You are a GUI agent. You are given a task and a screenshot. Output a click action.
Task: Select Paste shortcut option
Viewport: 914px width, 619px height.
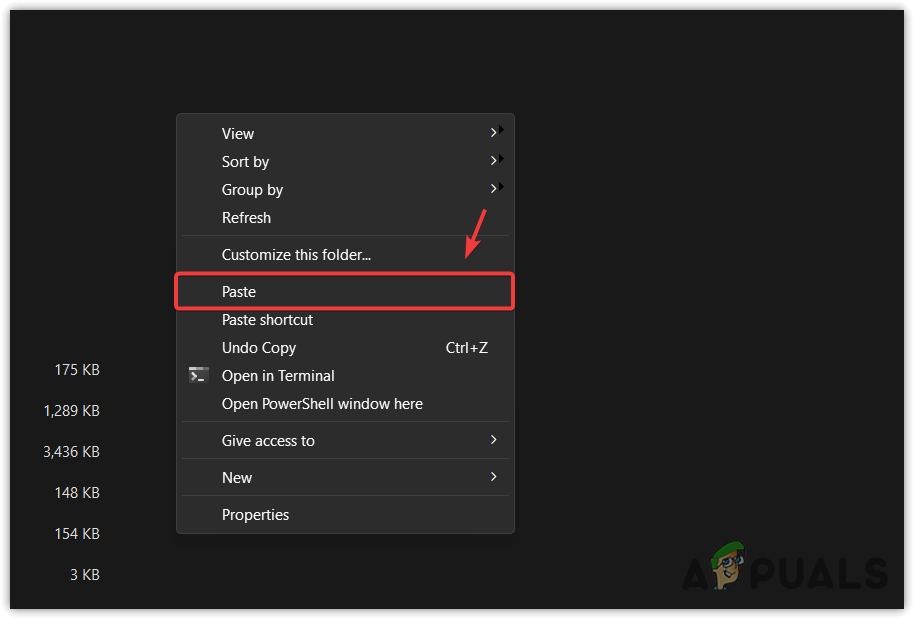(x=267, y=319)
